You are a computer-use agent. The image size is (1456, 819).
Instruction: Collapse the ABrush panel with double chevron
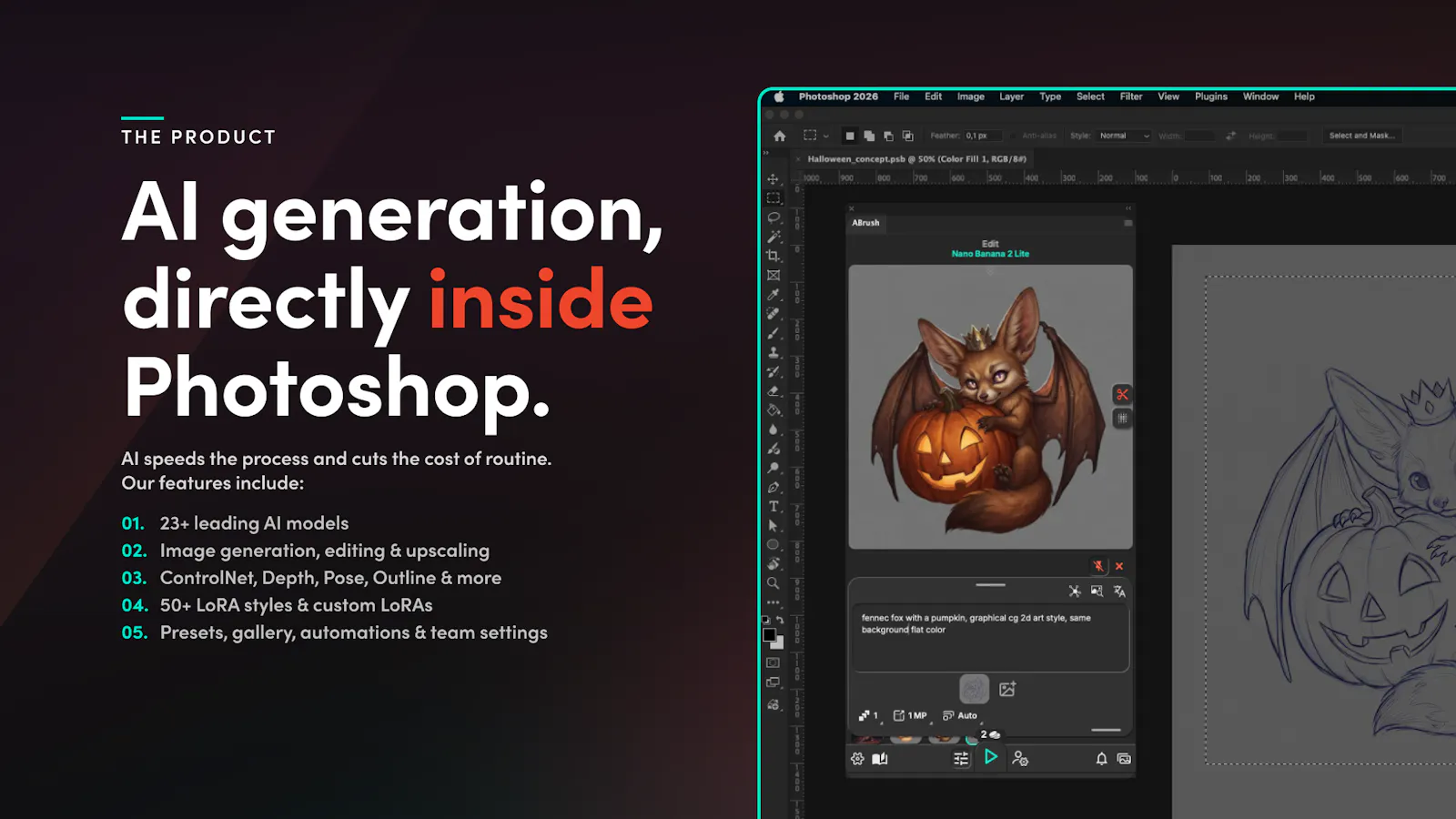pos(1128,208)
